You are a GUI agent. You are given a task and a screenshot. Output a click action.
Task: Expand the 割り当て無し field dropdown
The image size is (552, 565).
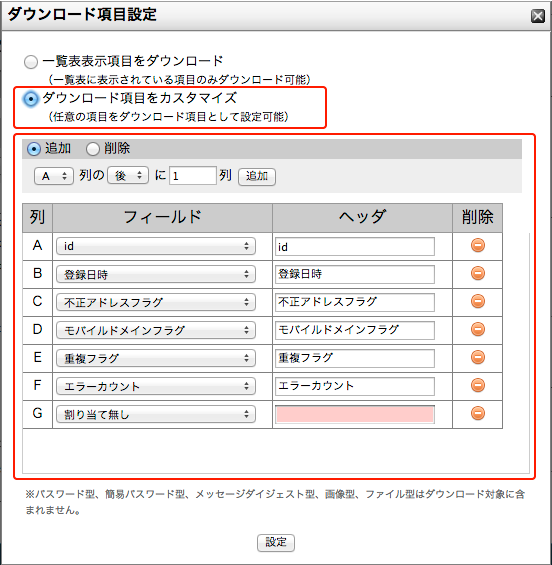(x=156, y=414)
